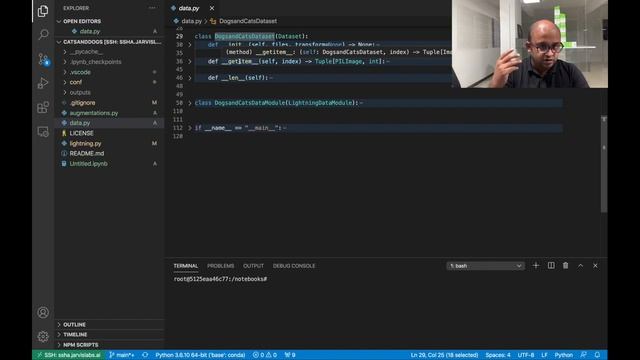Open the .gitignore file
The image size is (640, 360).
point(82,103)
